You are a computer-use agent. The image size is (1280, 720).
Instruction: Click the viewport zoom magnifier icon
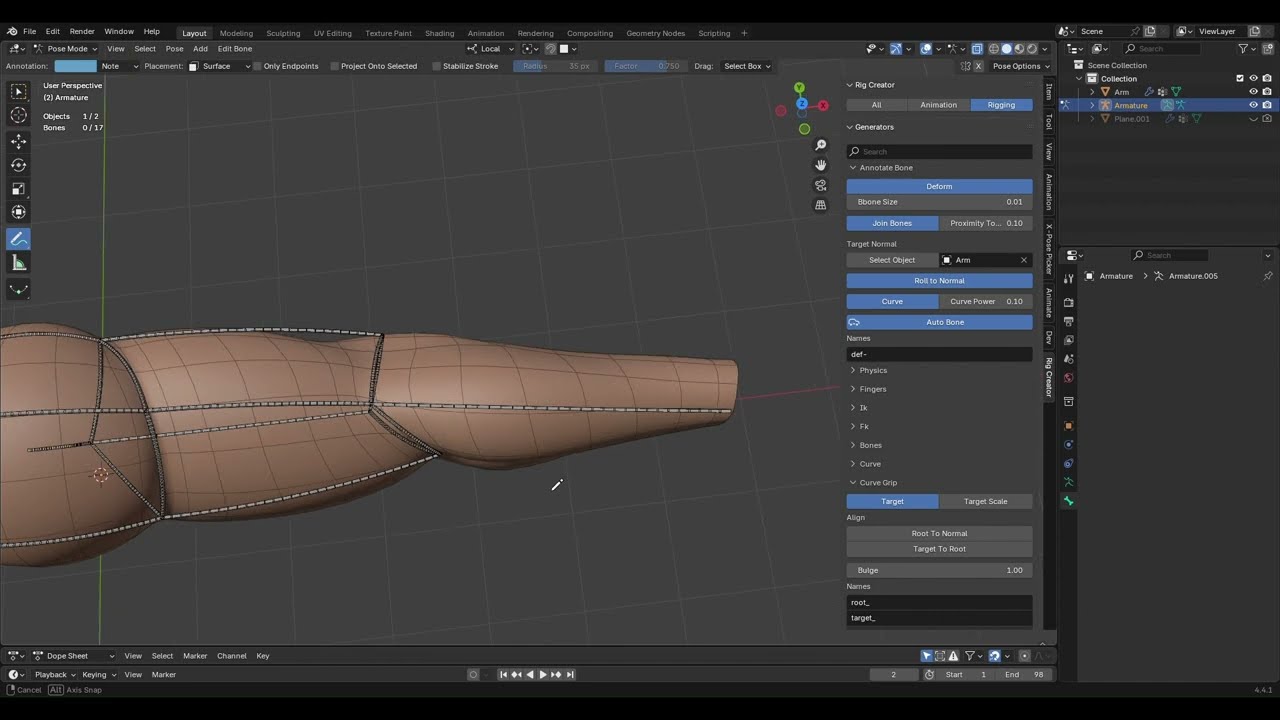click(821, 145)
